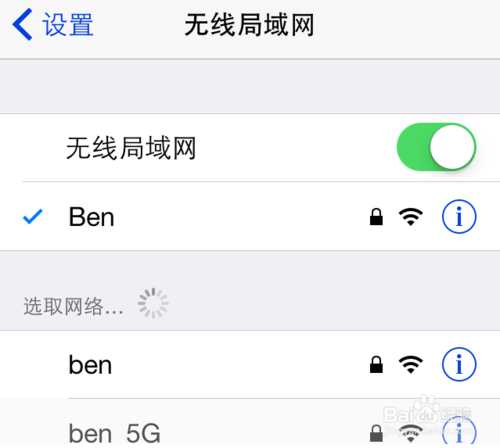Tap the blue checkmark beside Ben
The height and width of the screenshot is (448, 500).
(33, 216)
